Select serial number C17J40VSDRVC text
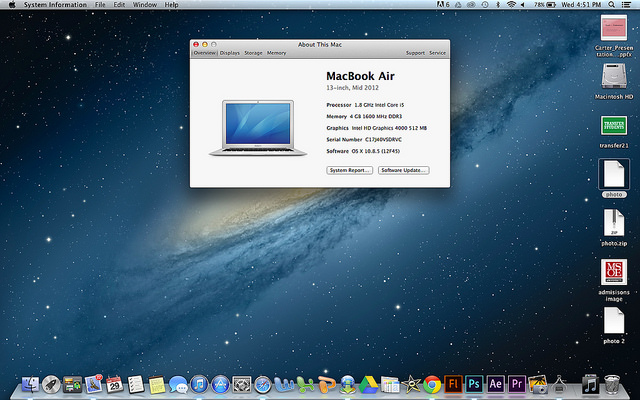The width and height of the screenshot is (640, 400). tap(383, 140)
